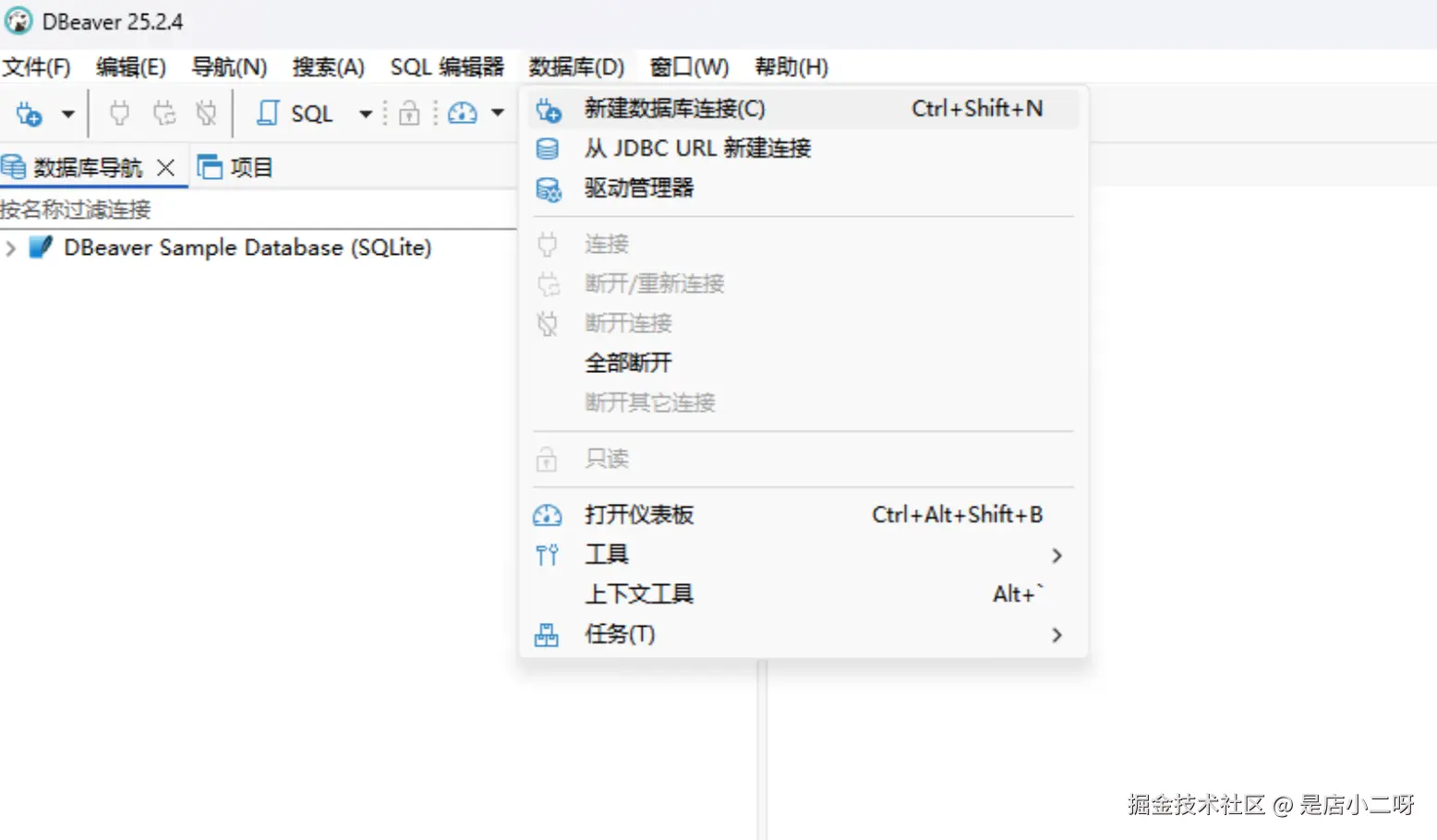
Task: Switch to the 数据库导航 tab
Action: coord(88,168)
